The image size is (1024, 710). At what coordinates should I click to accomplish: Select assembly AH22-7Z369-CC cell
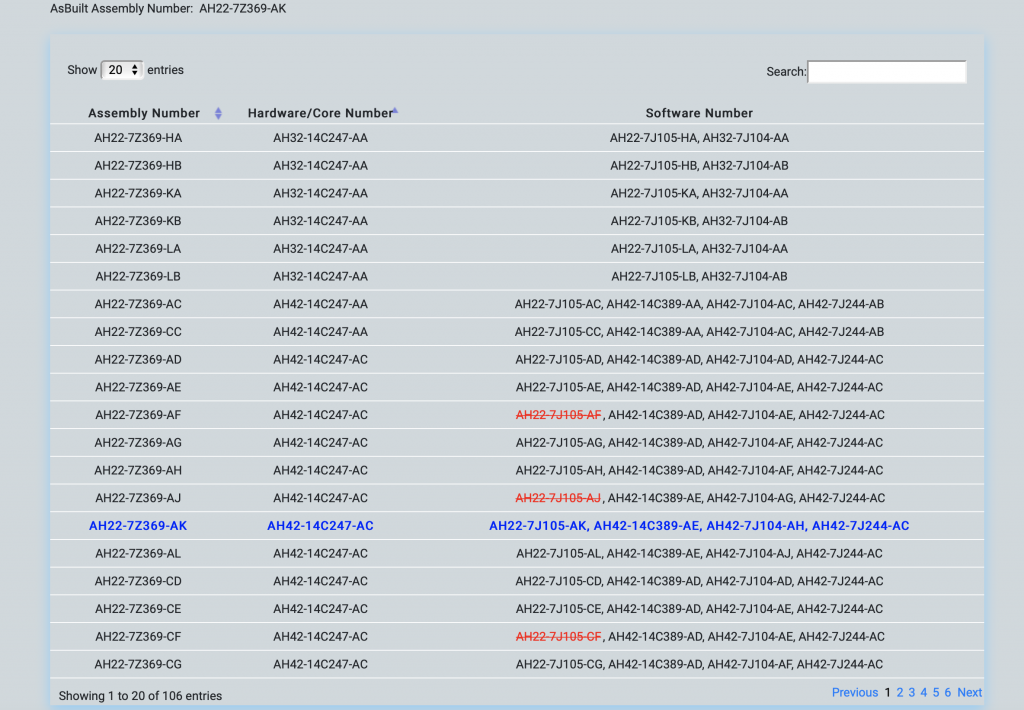click(x=138, y=332)
